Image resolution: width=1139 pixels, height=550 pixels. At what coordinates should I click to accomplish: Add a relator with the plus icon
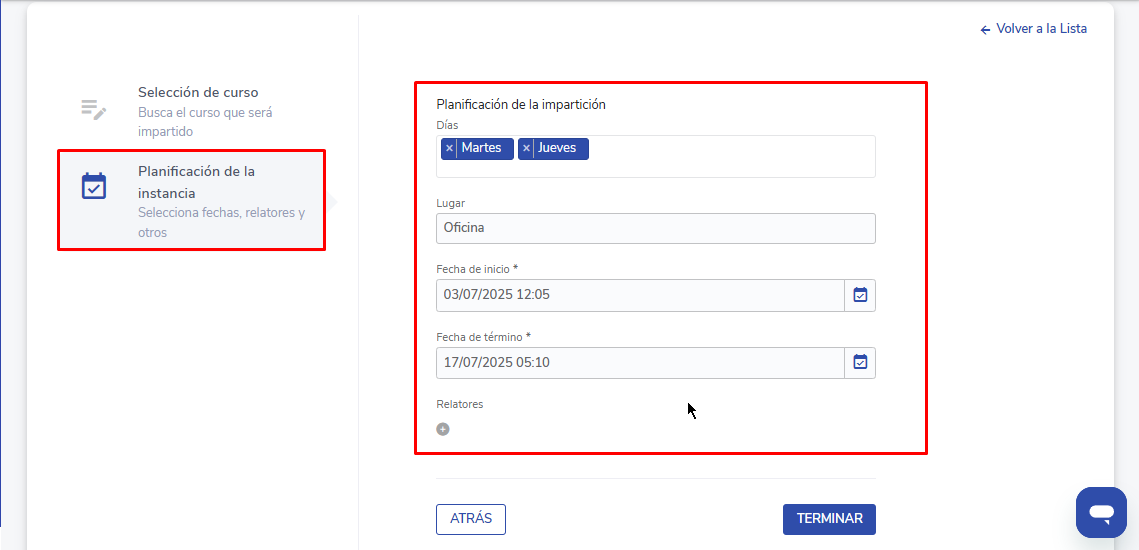pyautogui.click(x=443, y=429)
